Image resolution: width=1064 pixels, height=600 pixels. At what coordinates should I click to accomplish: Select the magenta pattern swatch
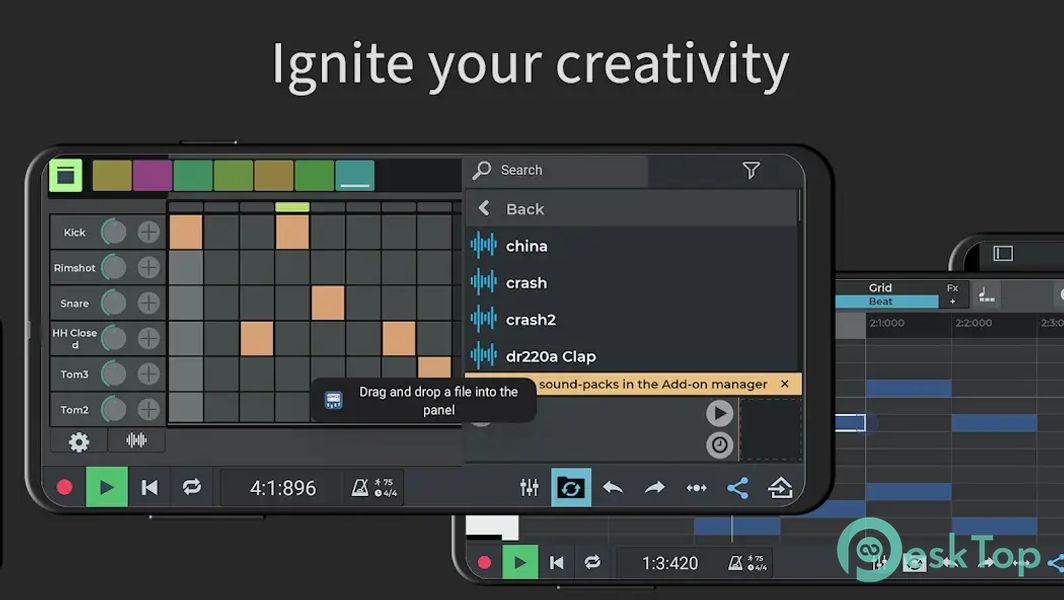(x=152, y=176)
